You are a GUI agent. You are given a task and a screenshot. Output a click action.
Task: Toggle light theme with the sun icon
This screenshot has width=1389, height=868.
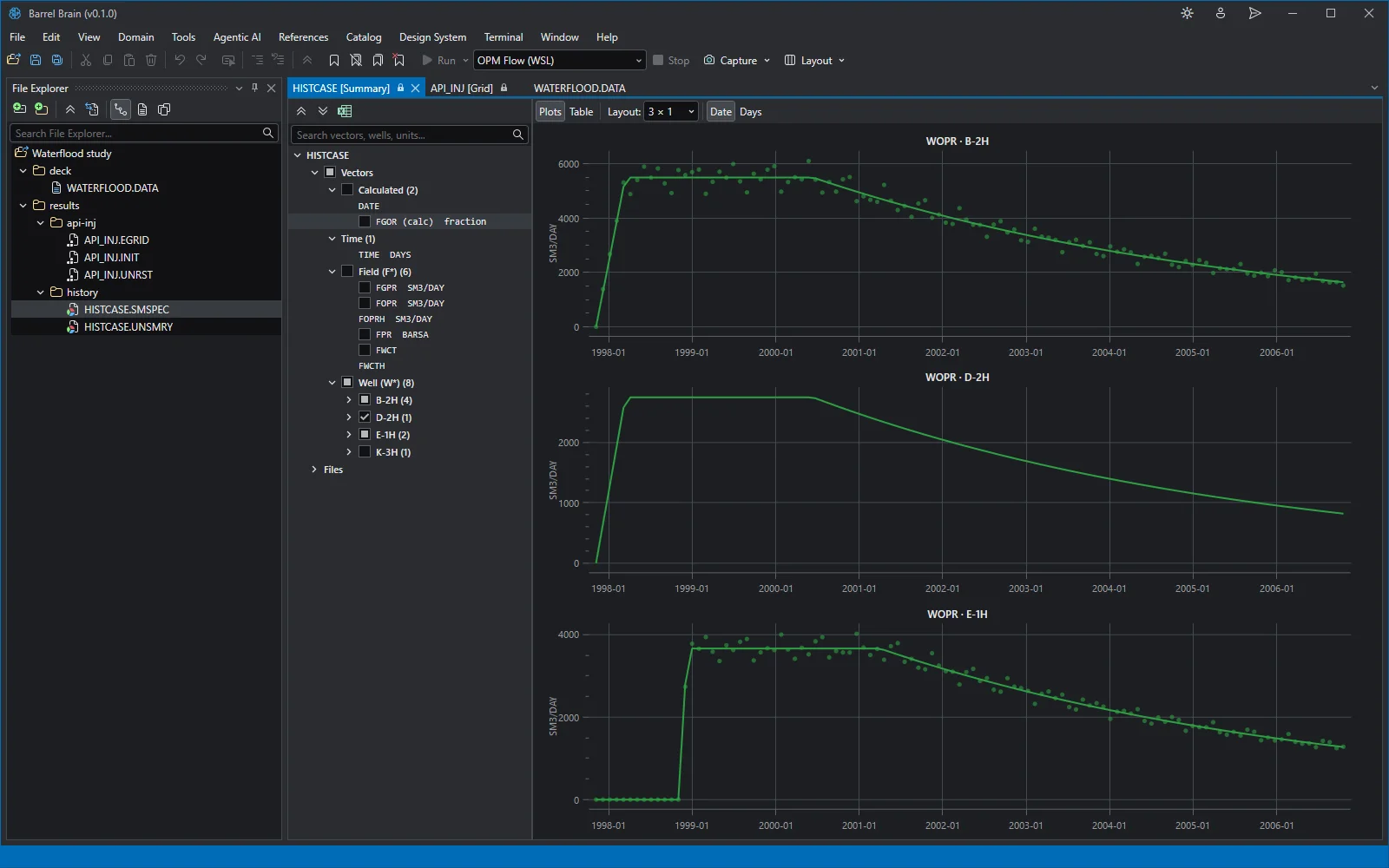pos(1188,13)
